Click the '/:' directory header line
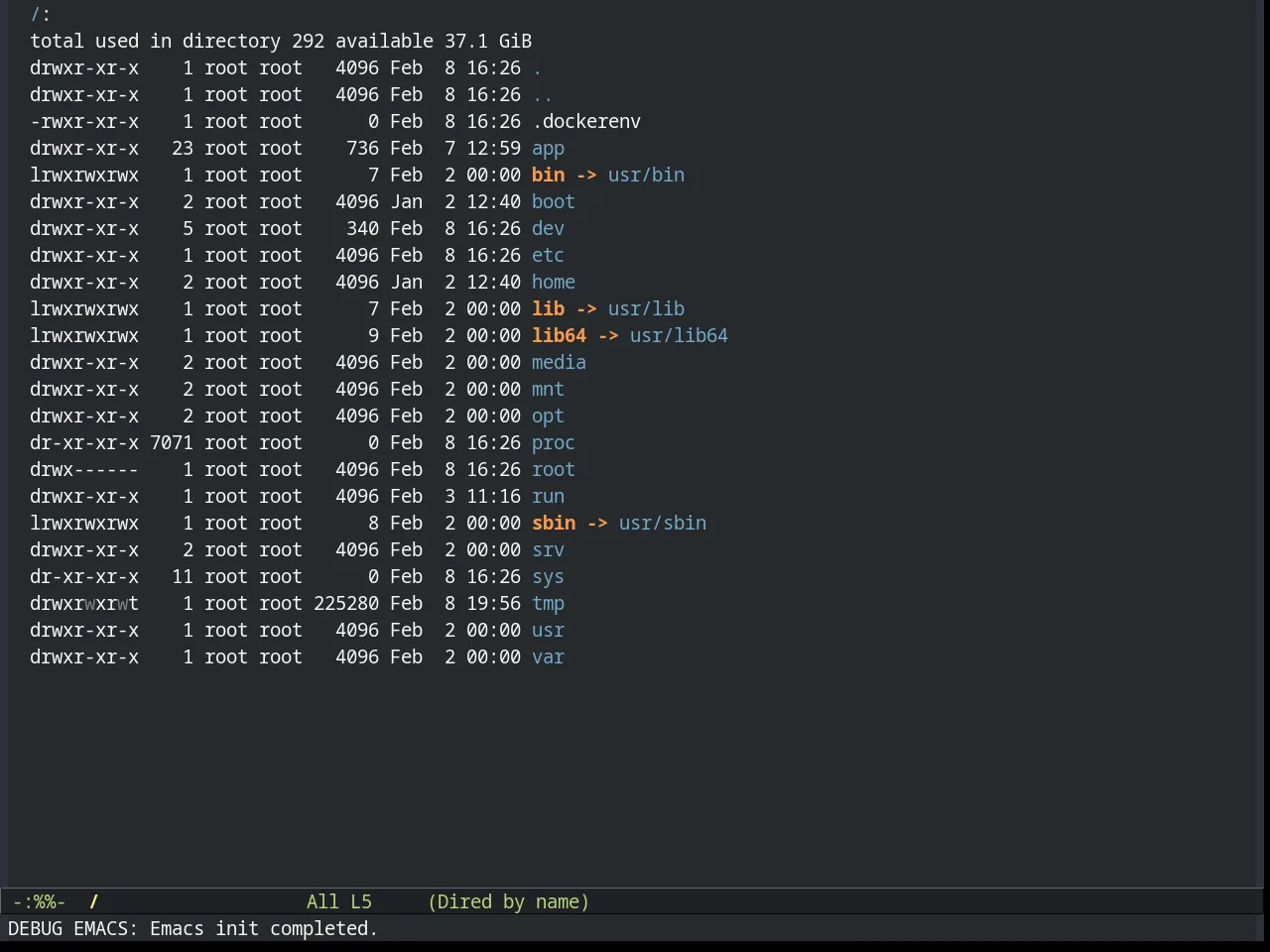The height and width of the screenshot is (952, 1270). pos(41,15)
